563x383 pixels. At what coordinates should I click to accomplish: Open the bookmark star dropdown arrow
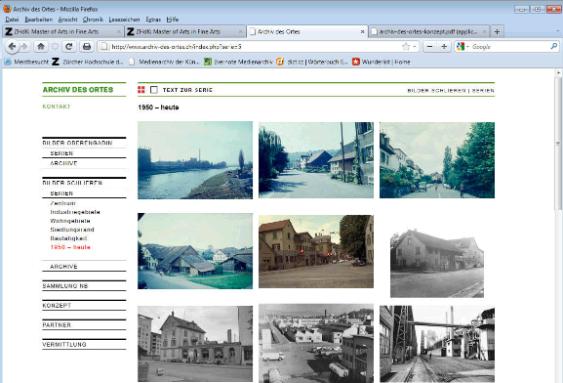tap(414, 47)
